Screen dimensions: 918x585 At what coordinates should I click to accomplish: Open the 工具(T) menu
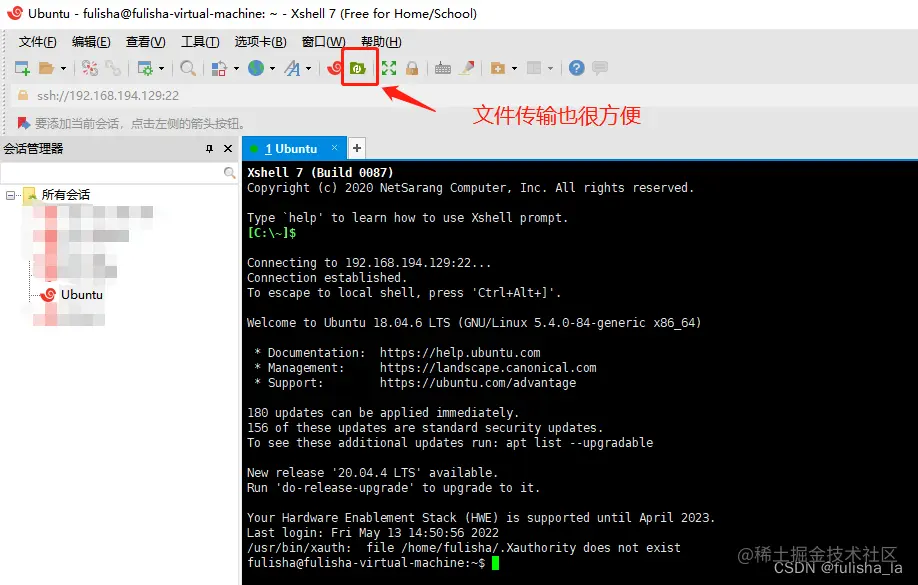click(x=200, y=42)
